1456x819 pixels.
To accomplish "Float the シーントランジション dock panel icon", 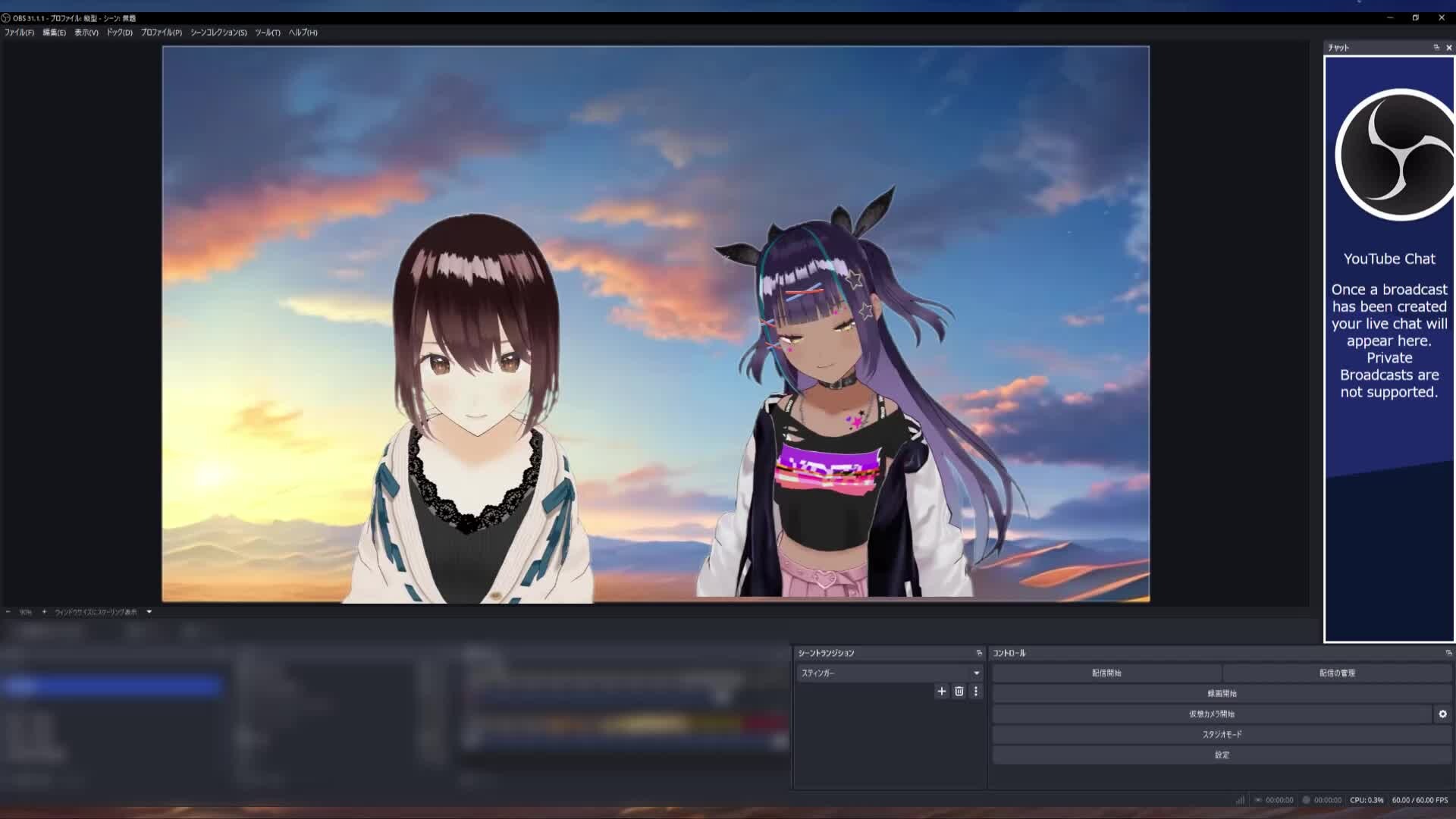I will point(979,653).
